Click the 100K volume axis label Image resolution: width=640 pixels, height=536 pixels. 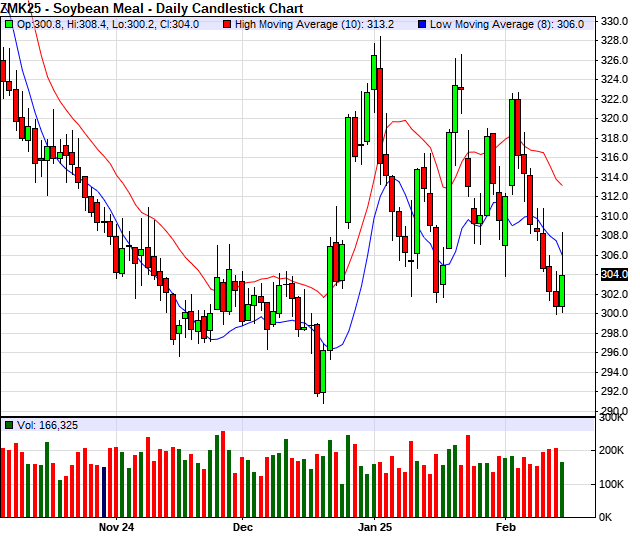[612, 484]
